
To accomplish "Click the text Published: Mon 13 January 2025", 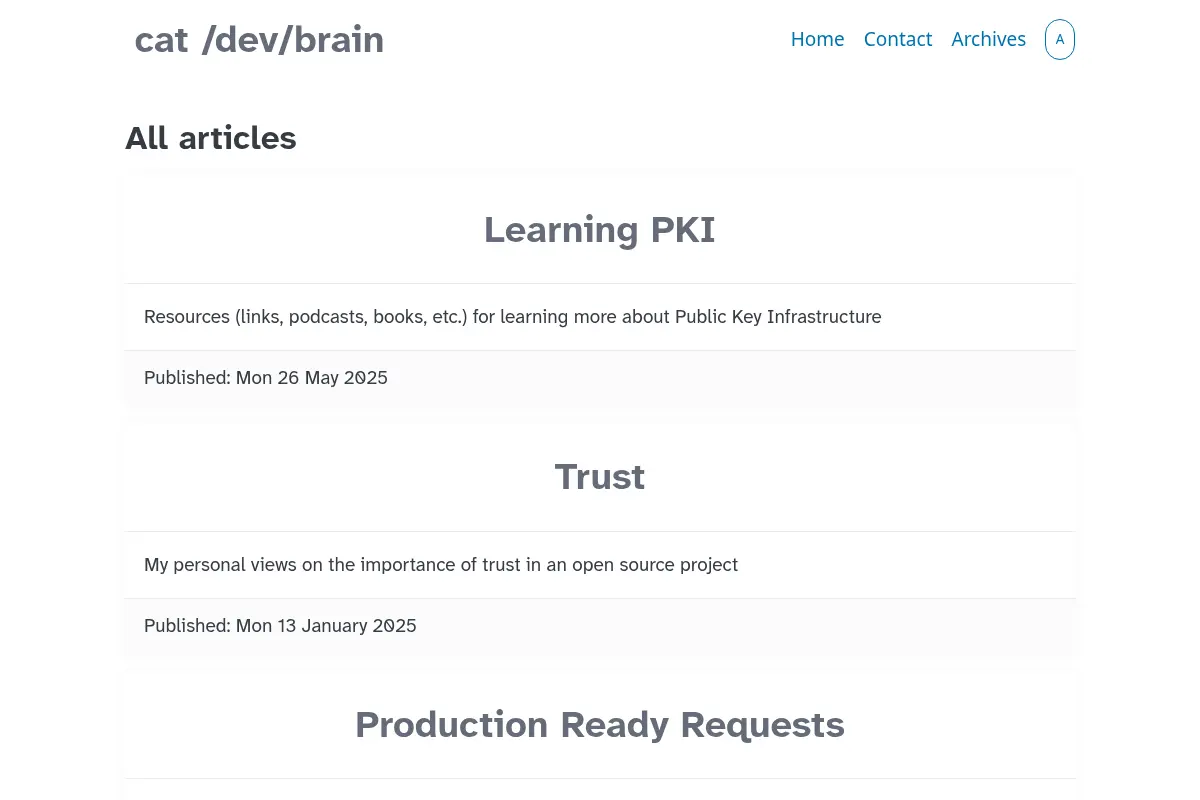I will pos(280,626).
